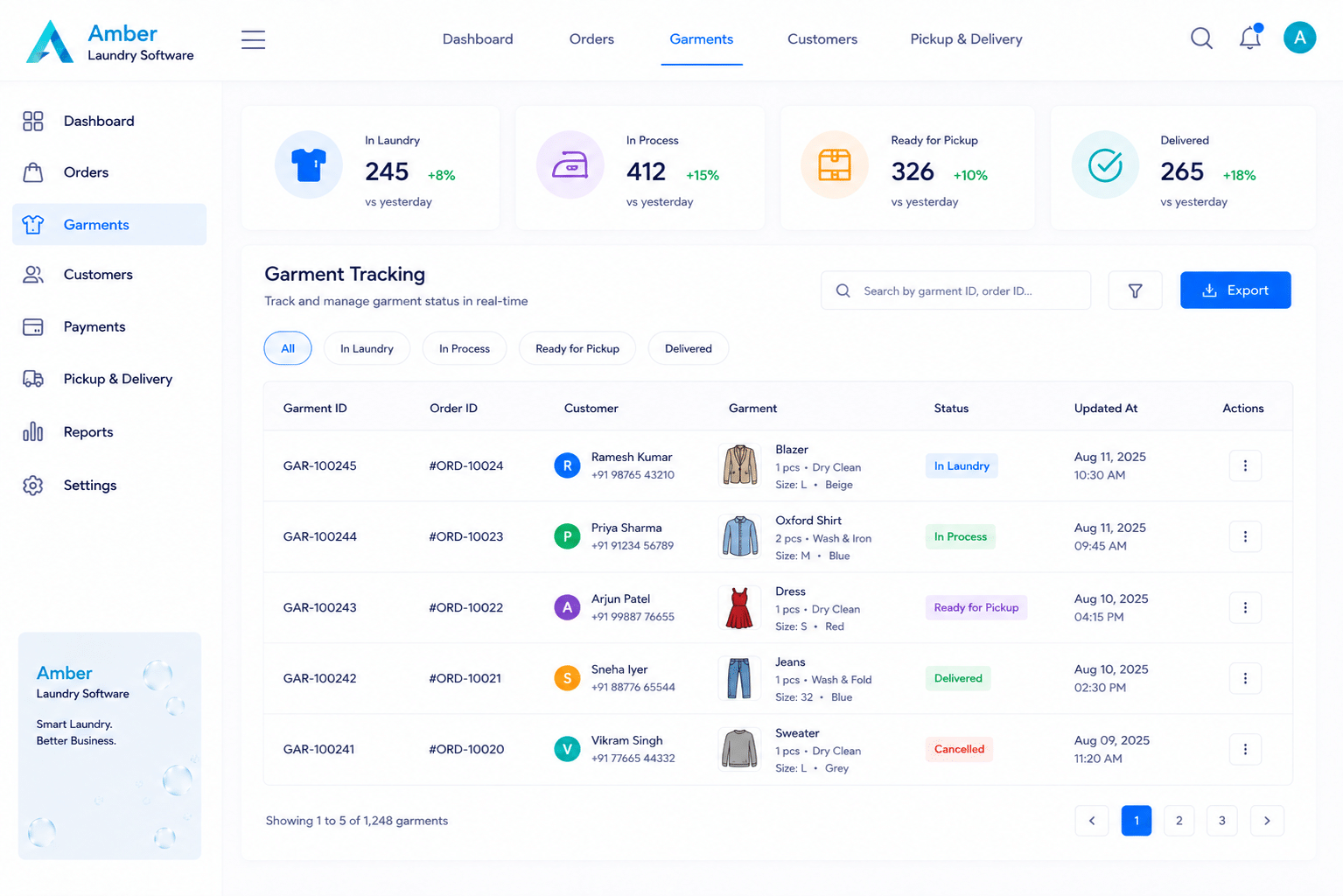Go to page 2

[1179, 821]
